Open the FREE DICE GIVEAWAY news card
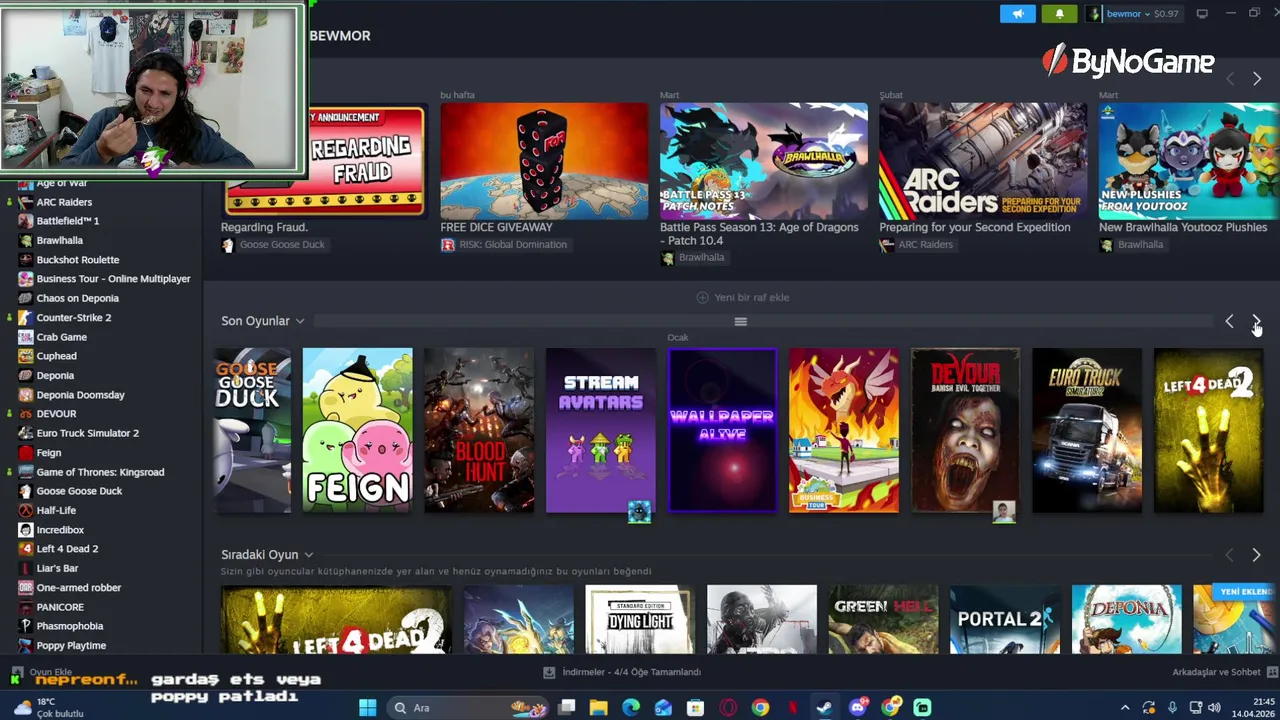The image size is (1280, 720). [544, 160]
